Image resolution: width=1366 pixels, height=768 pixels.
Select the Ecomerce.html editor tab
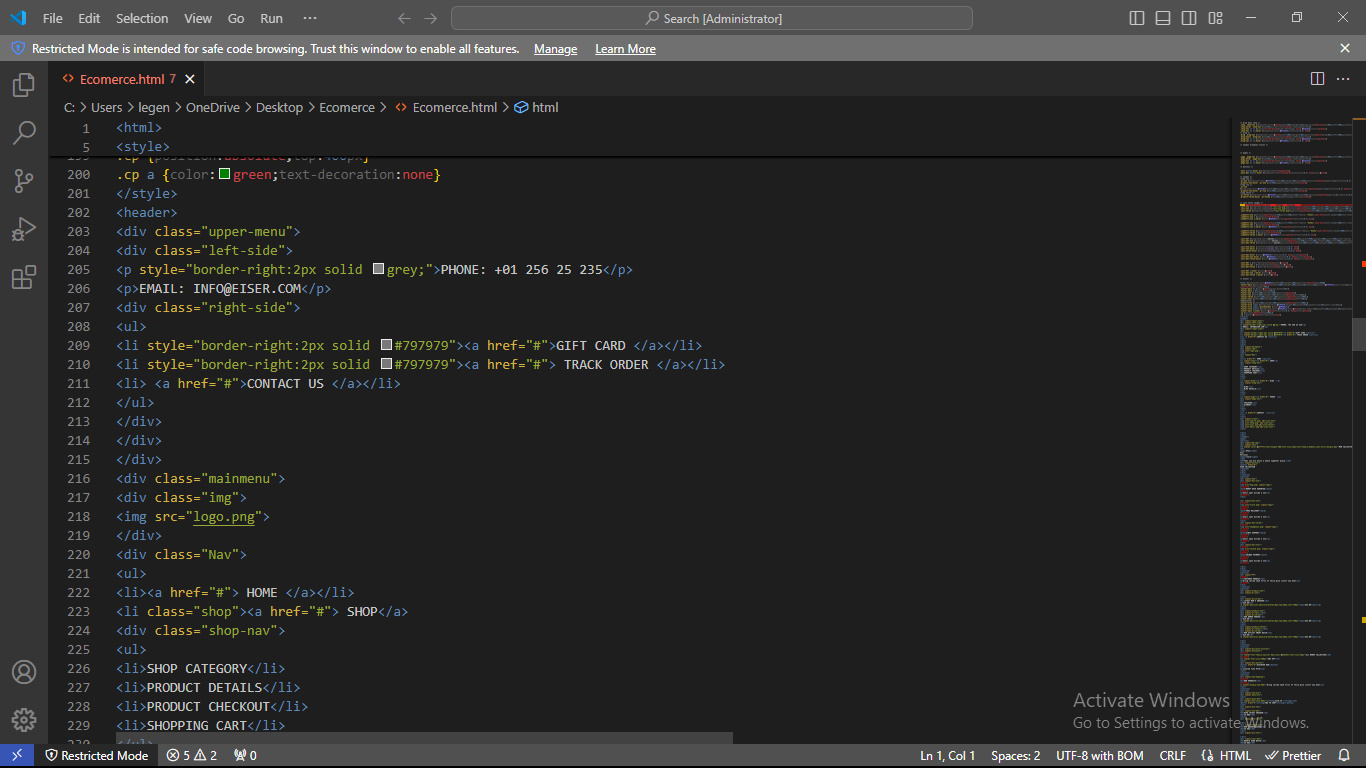click(x=120, y=78)
